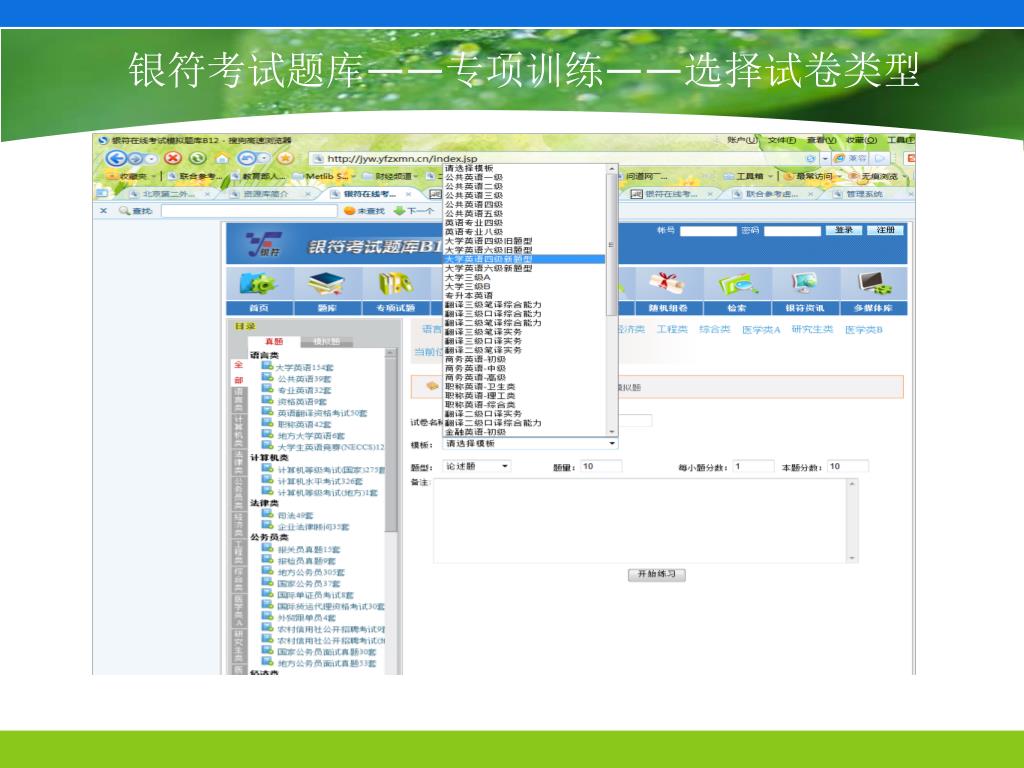Expand the 工具箱 toolbar dropdown
Viewport: 1024px width, 768px height.
[x=771, y=176]
